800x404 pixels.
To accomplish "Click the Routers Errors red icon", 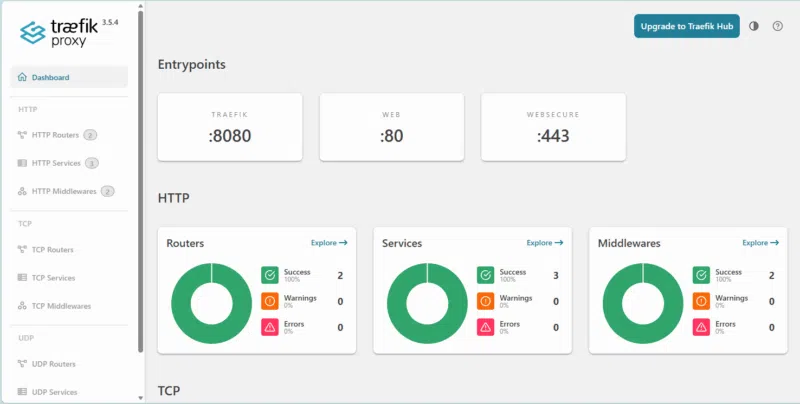I will point(270,327).
